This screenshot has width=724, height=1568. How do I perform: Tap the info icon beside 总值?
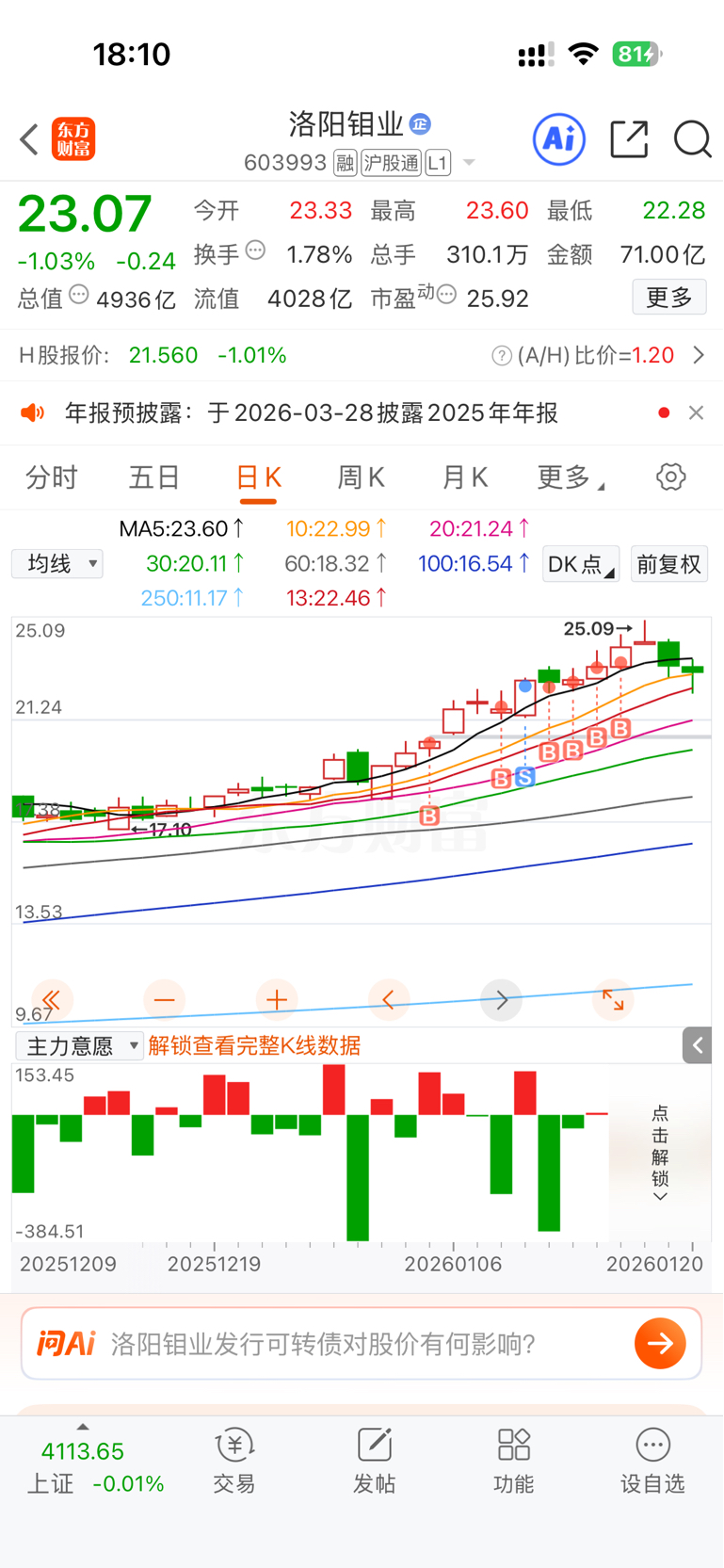point(79,295)
